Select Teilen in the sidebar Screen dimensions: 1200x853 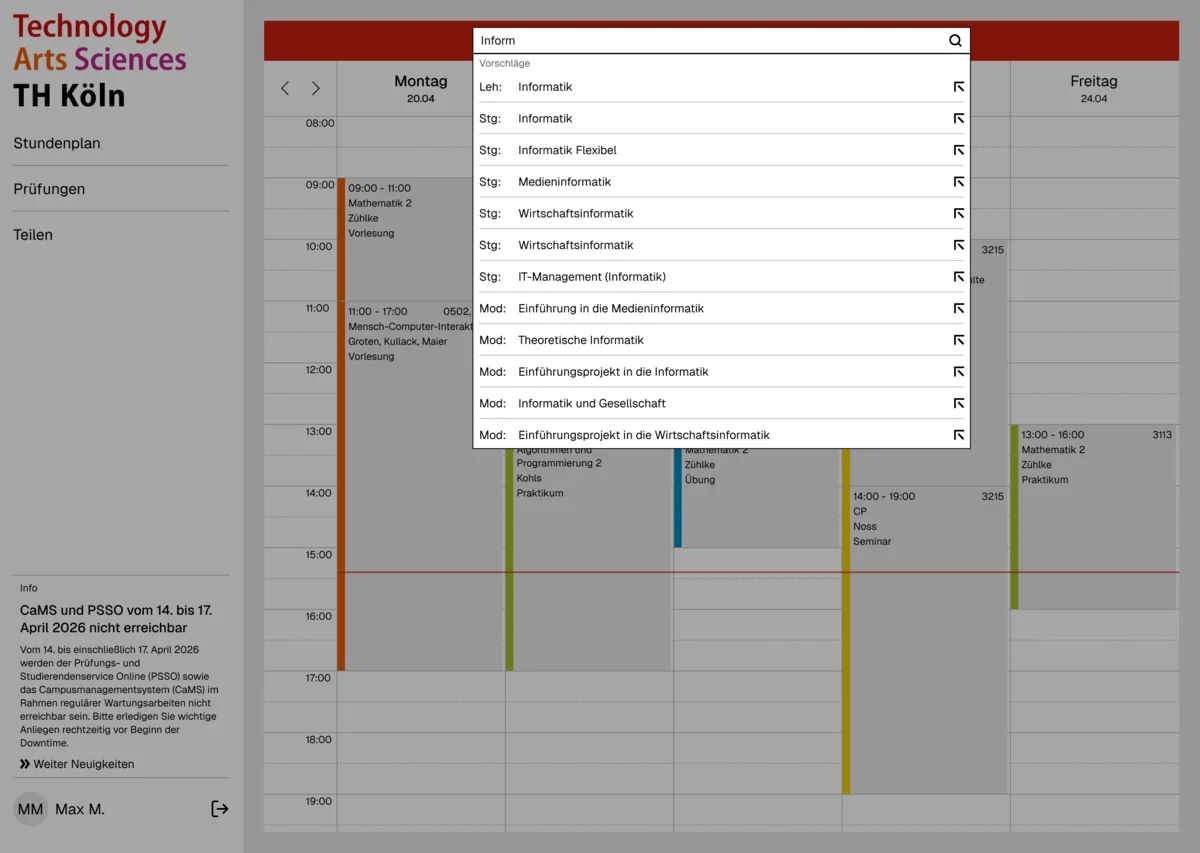tap(33, 235)
